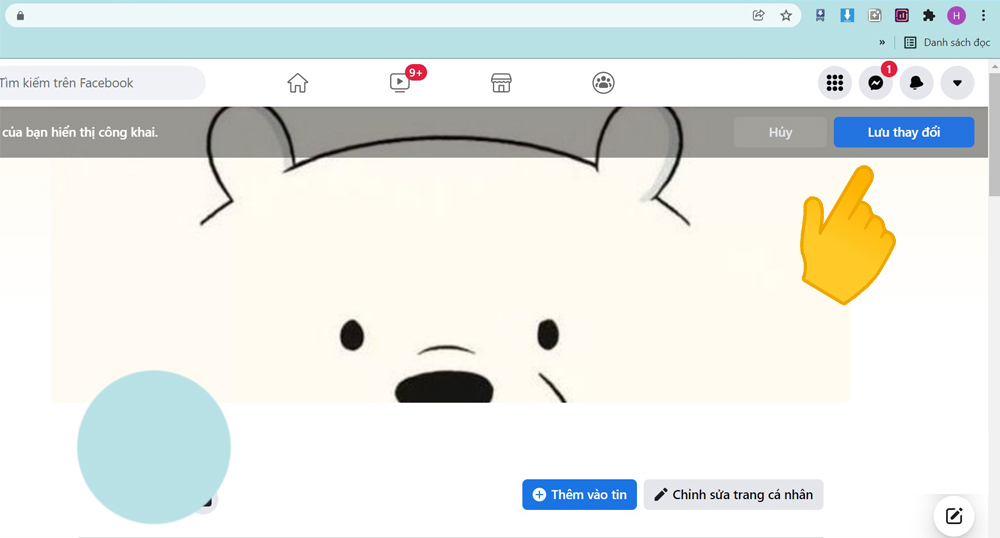Screen dimensions: 1000x538
Task: Open the notifications bell
Action: pos(916,83)
